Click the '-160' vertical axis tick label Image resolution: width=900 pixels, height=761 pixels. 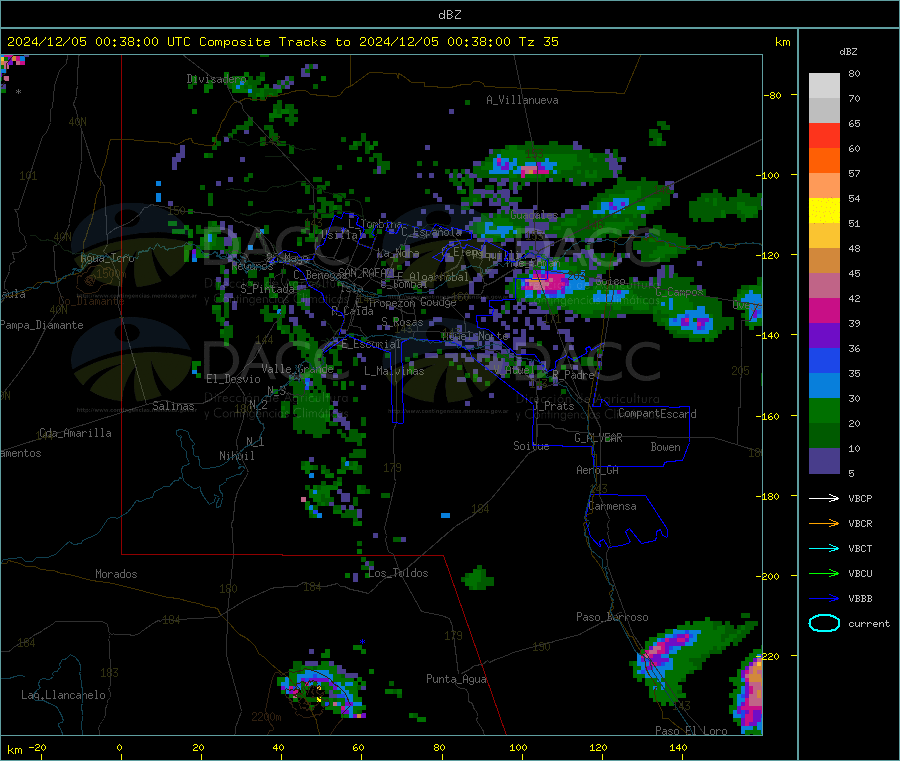tap(769, 416)
